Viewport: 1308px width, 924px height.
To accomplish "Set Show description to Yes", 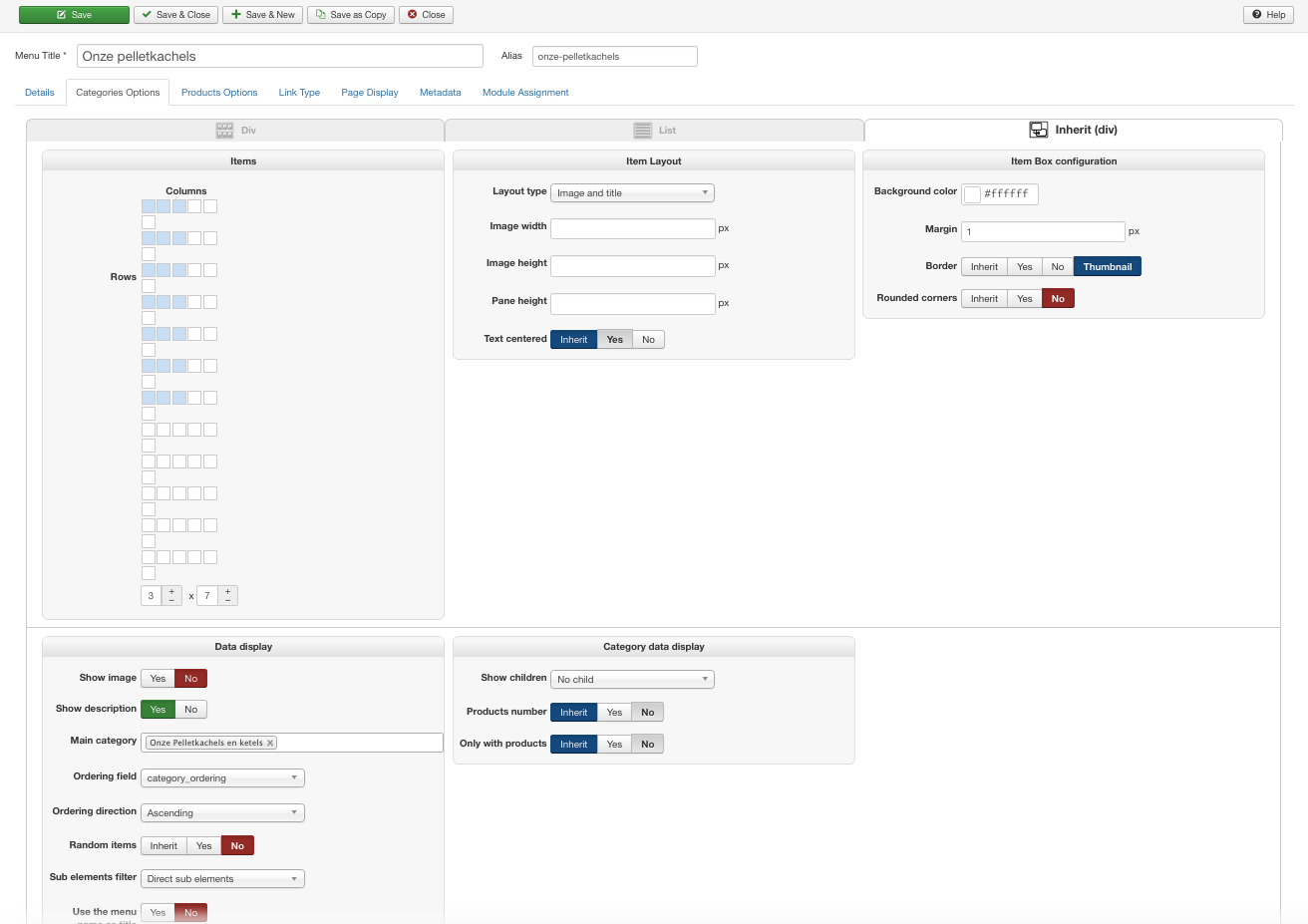I will (x=158, y=710).
